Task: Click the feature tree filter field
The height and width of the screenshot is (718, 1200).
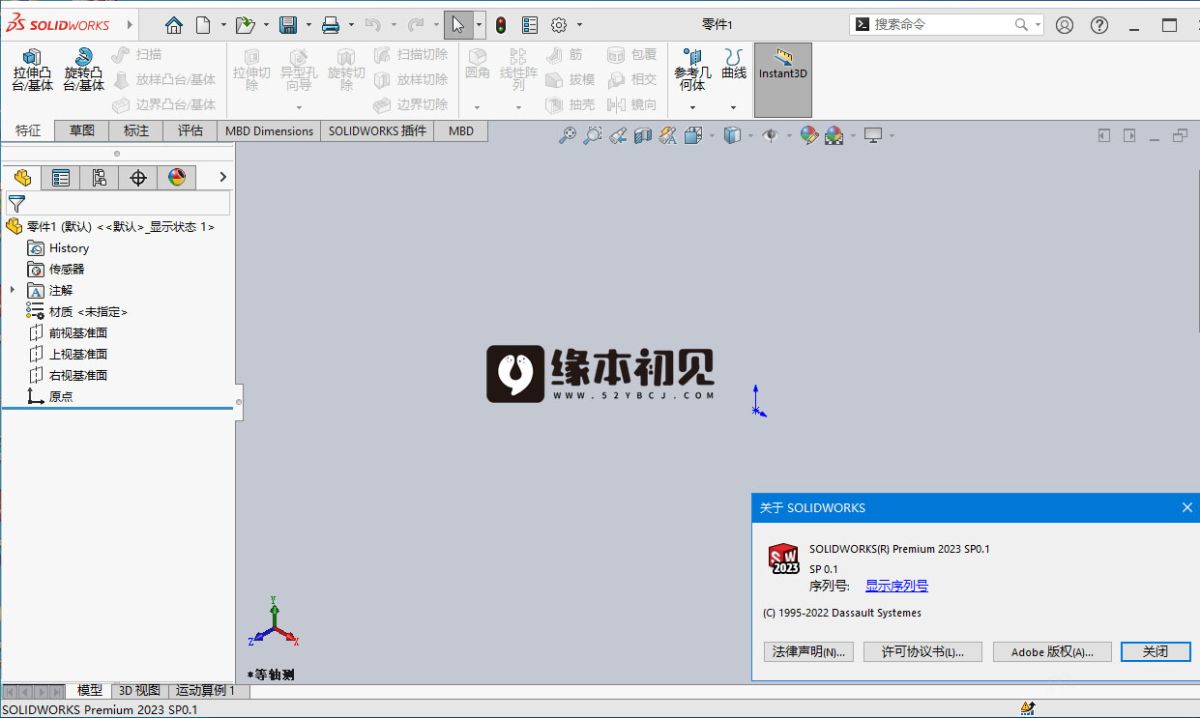Action: (x=118, y=204)
